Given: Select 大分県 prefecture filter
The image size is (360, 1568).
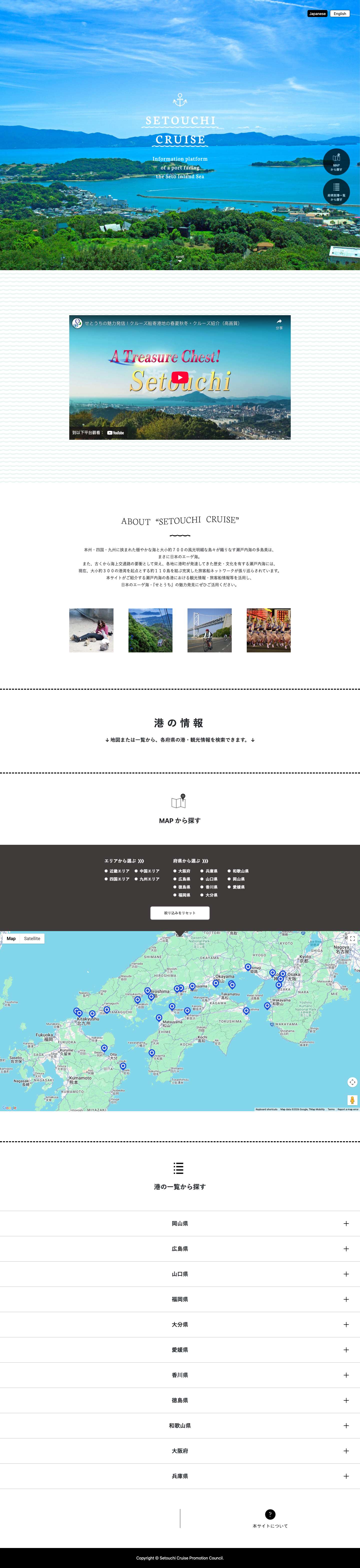Looking at the screenshot, I should click(209, 895).
